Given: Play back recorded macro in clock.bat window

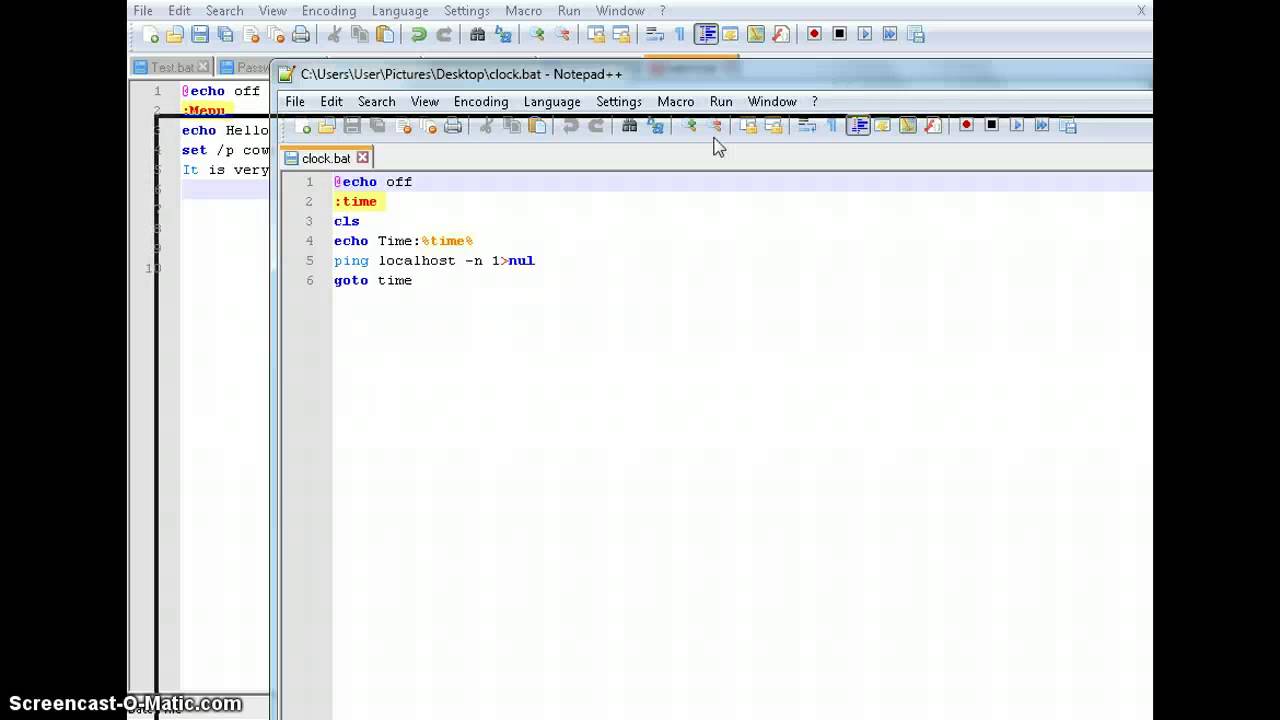Looking at the screenshot, I should point(1017,126).
